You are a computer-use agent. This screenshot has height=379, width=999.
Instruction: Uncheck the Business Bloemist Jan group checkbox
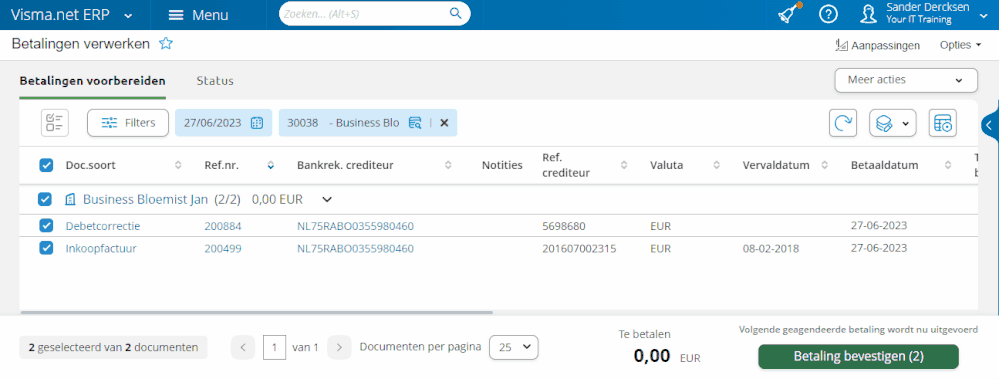click(x=45, y=199)
